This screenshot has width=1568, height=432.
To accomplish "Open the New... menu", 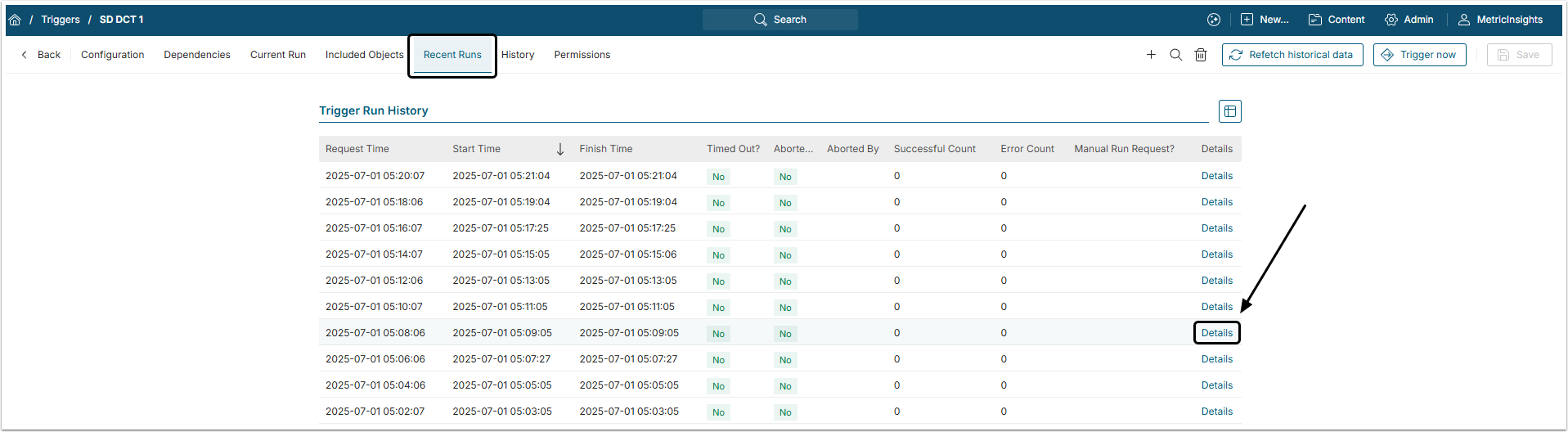I will pyautogui.click(x=1265, y=20).
